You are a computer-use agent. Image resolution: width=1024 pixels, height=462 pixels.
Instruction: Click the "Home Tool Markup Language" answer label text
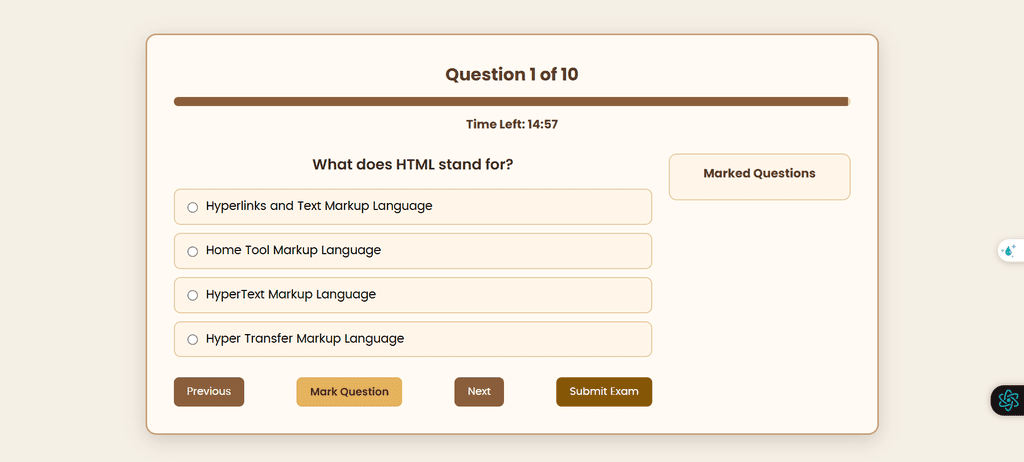(x=293, y=250)
